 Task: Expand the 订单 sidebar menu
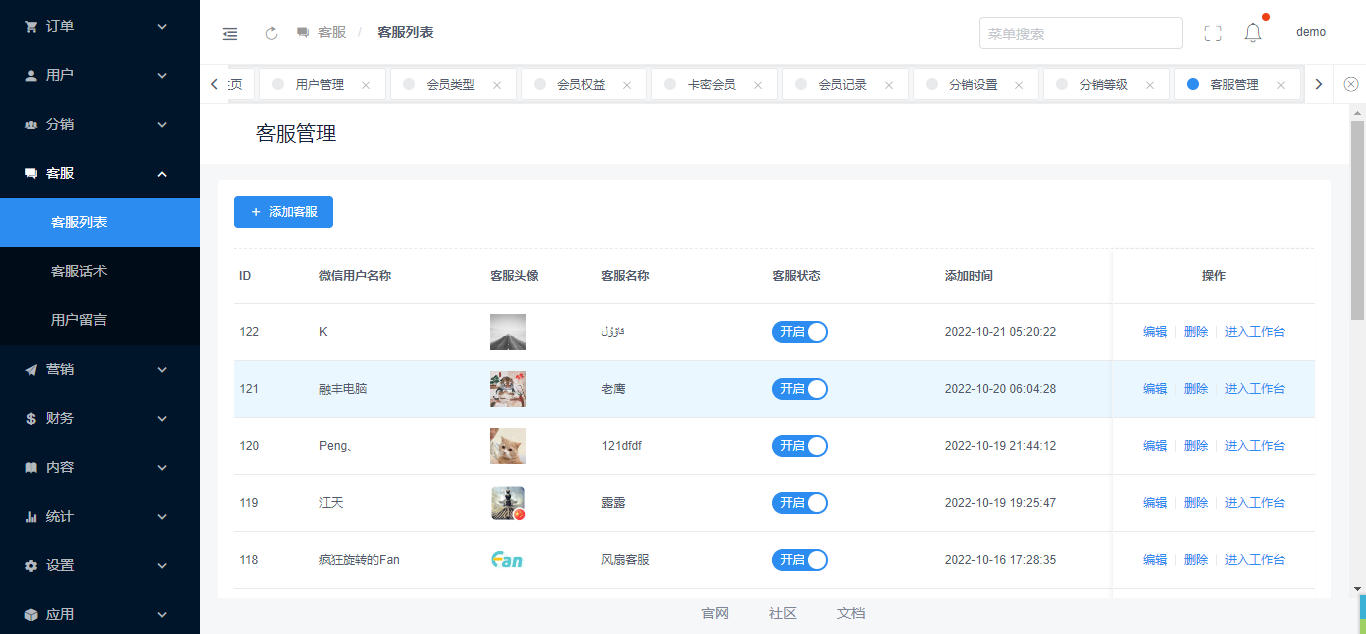click(x=100, y=26)
